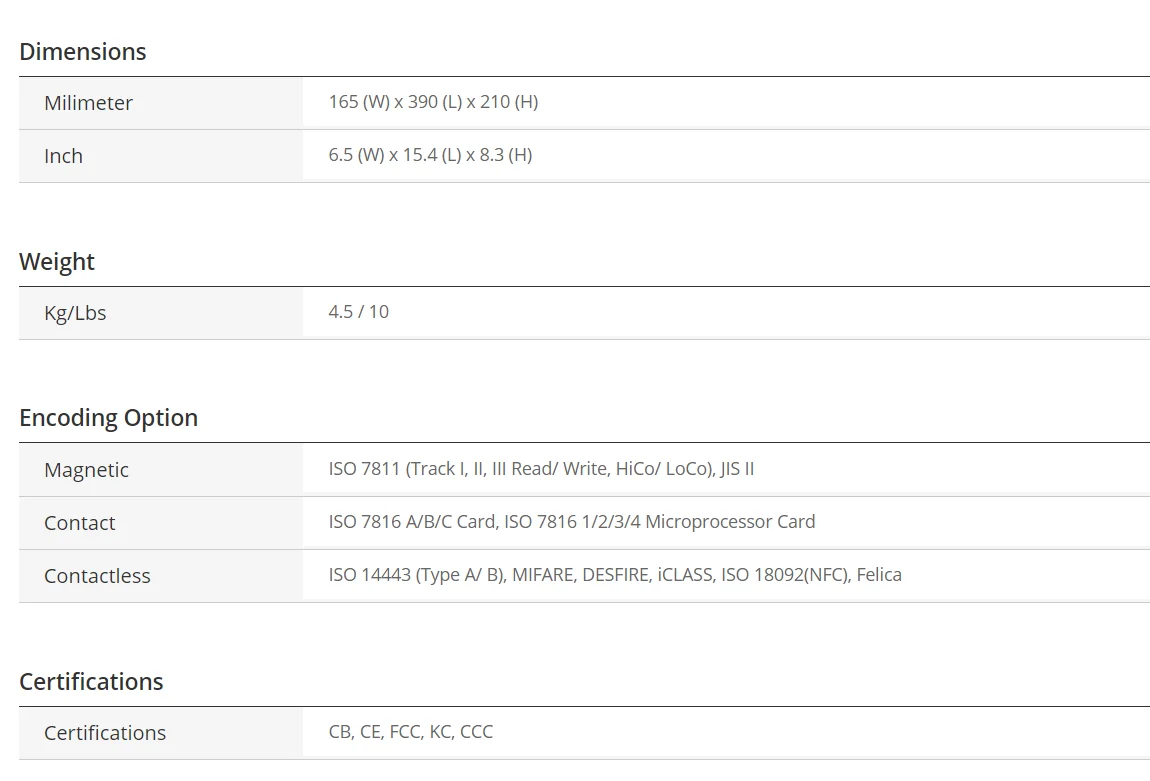
Task: Select the Kg/Lbs row label
Action: [x=75, y=313]
